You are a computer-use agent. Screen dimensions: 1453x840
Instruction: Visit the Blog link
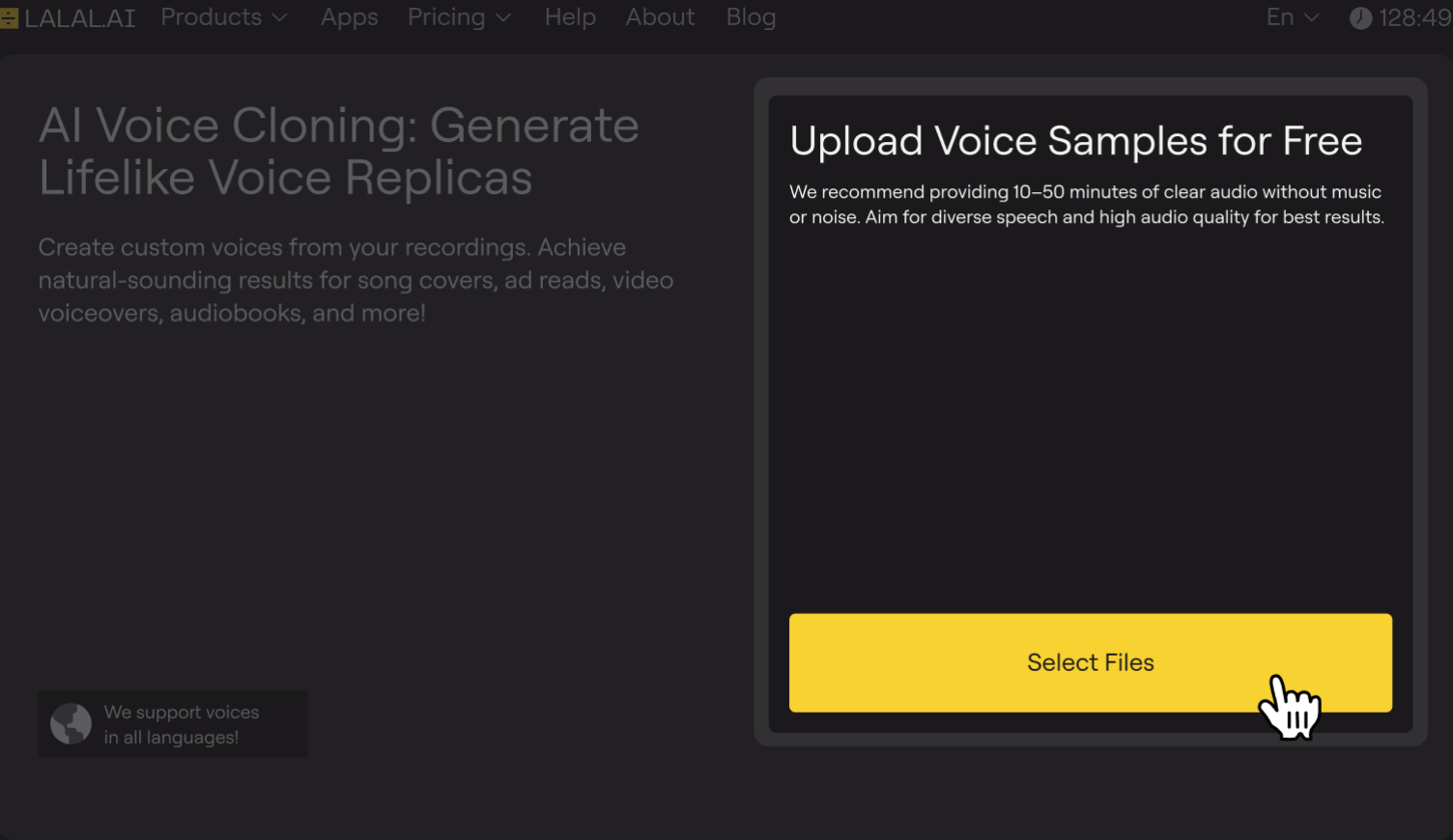point(751,17)
